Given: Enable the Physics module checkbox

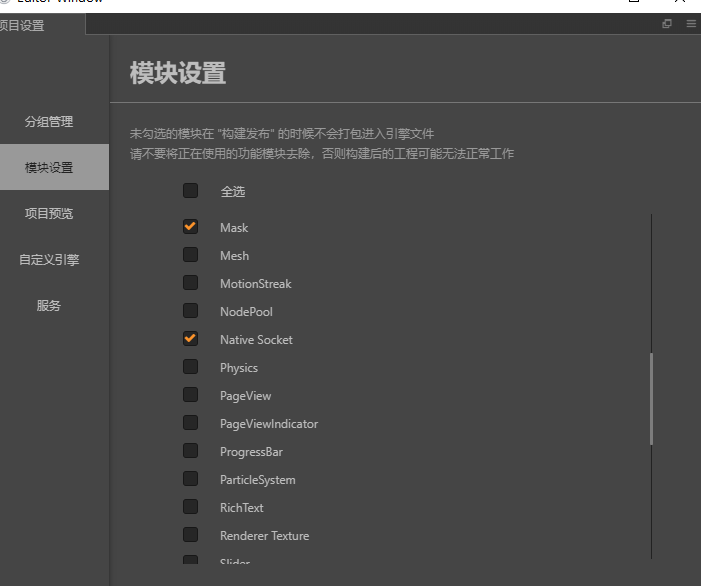Looking at the screenshot, I should [190, 367].
